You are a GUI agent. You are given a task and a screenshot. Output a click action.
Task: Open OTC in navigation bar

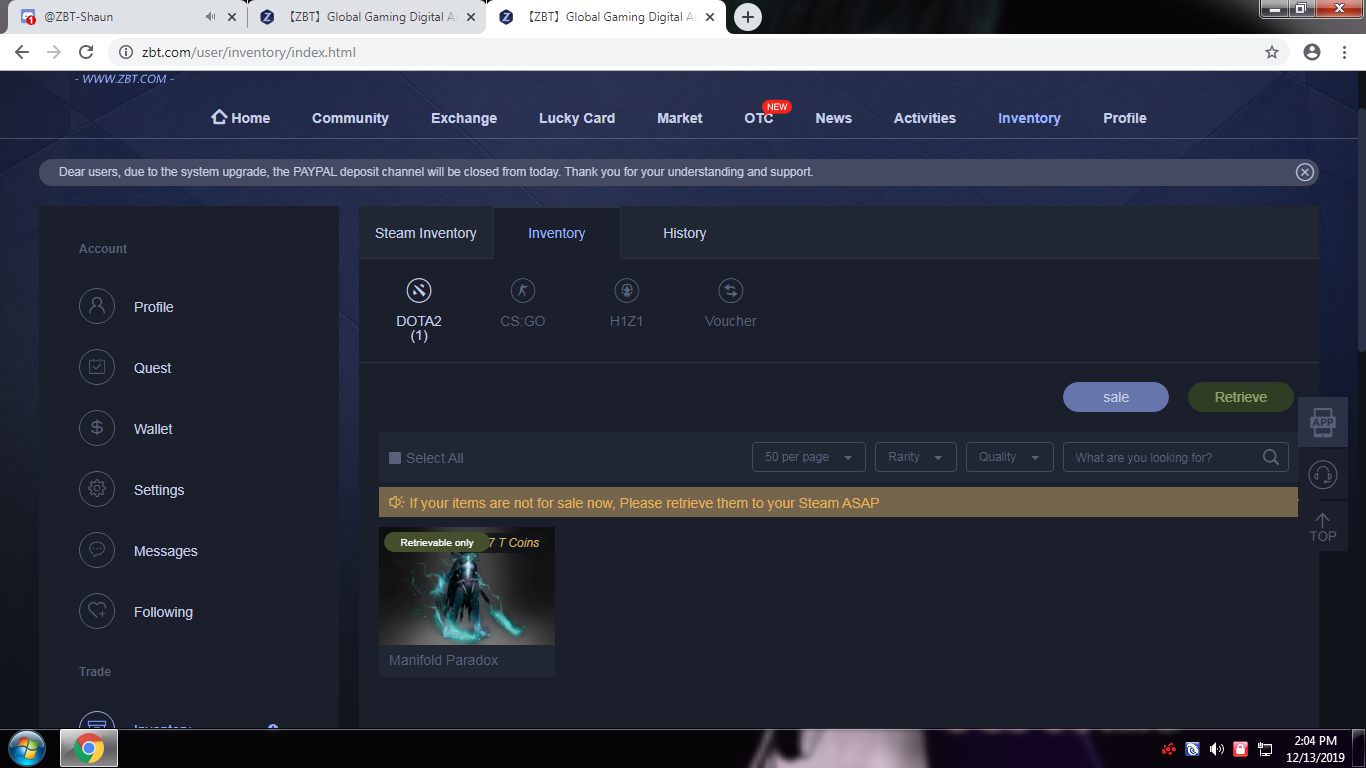pyautogui.click(x=759, y=118)
